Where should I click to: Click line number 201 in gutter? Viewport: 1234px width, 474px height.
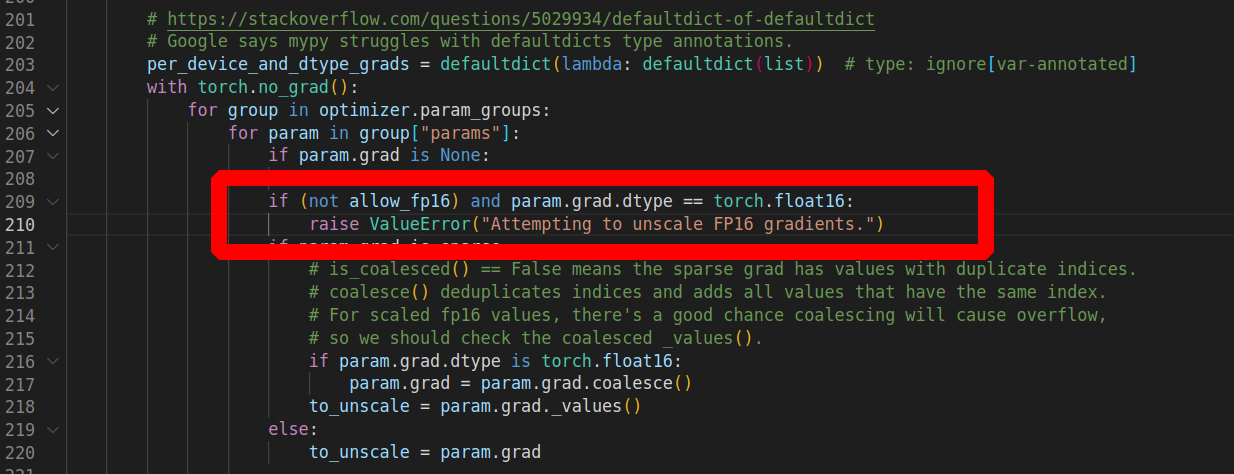click(19, 19)
